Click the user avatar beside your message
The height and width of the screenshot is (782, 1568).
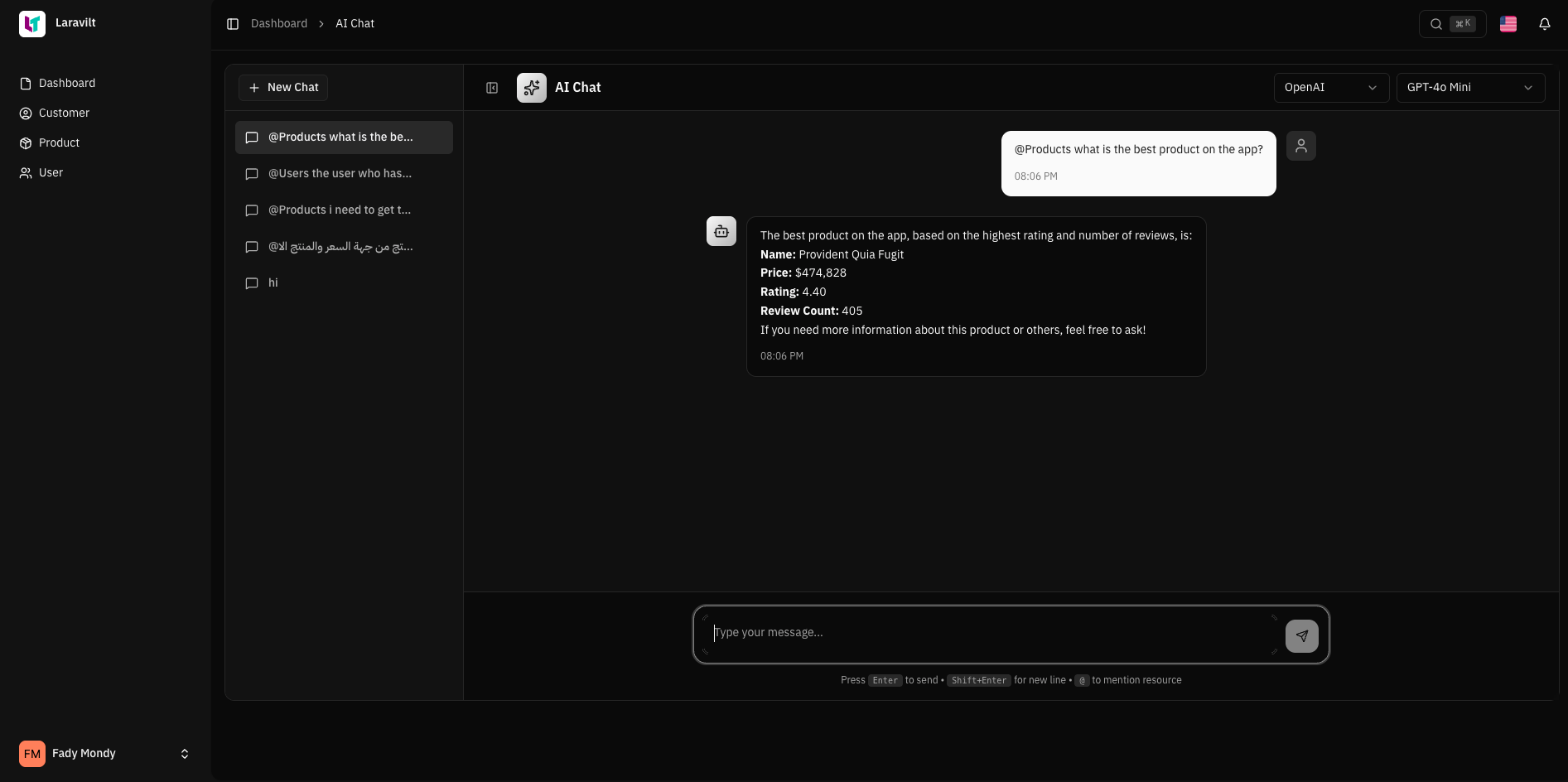click(x=1301, y=146)
